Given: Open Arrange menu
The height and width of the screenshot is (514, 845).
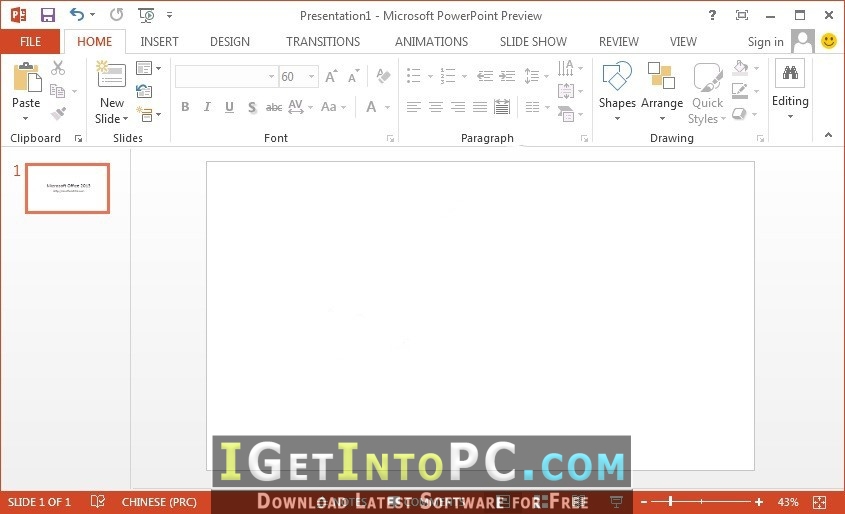Looking at the screenshot, I should click(662, 91).
